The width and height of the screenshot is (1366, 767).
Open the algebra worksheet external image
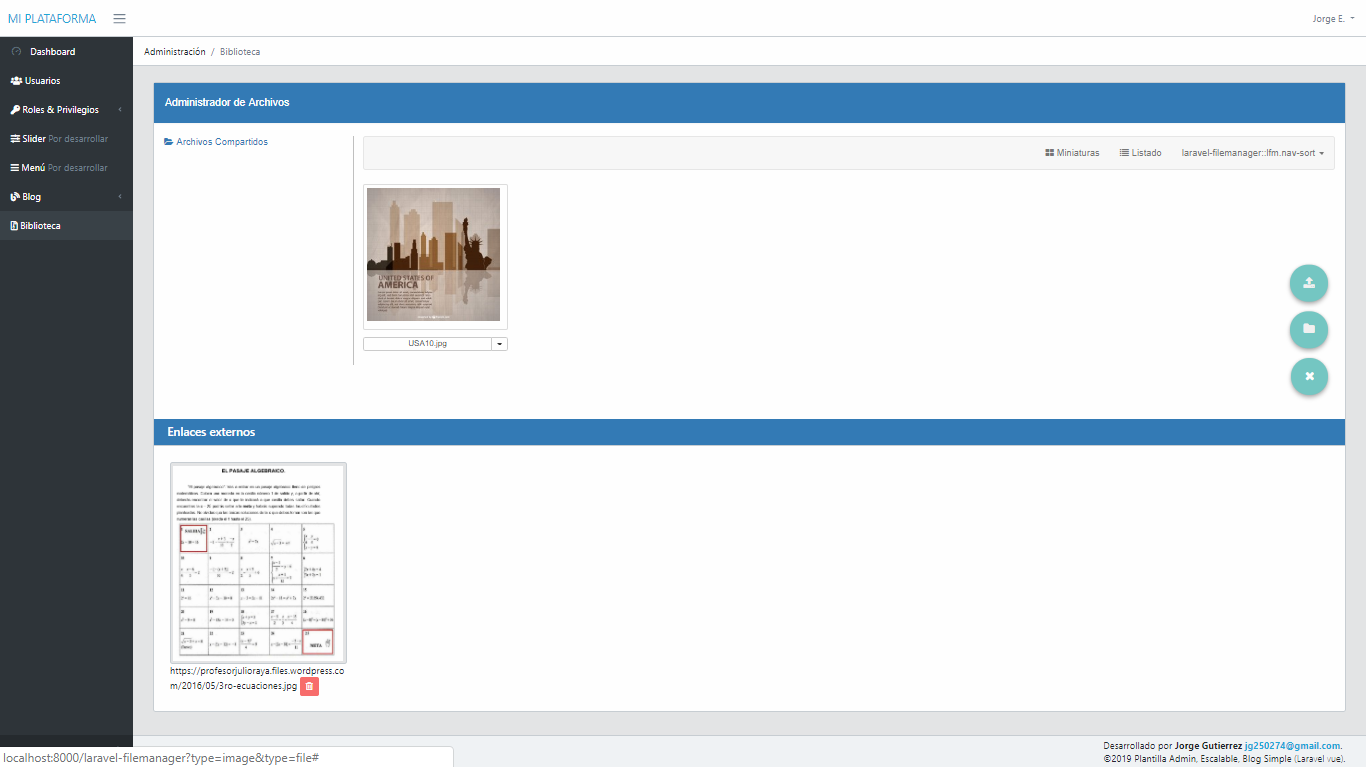(x=258, y=561)
